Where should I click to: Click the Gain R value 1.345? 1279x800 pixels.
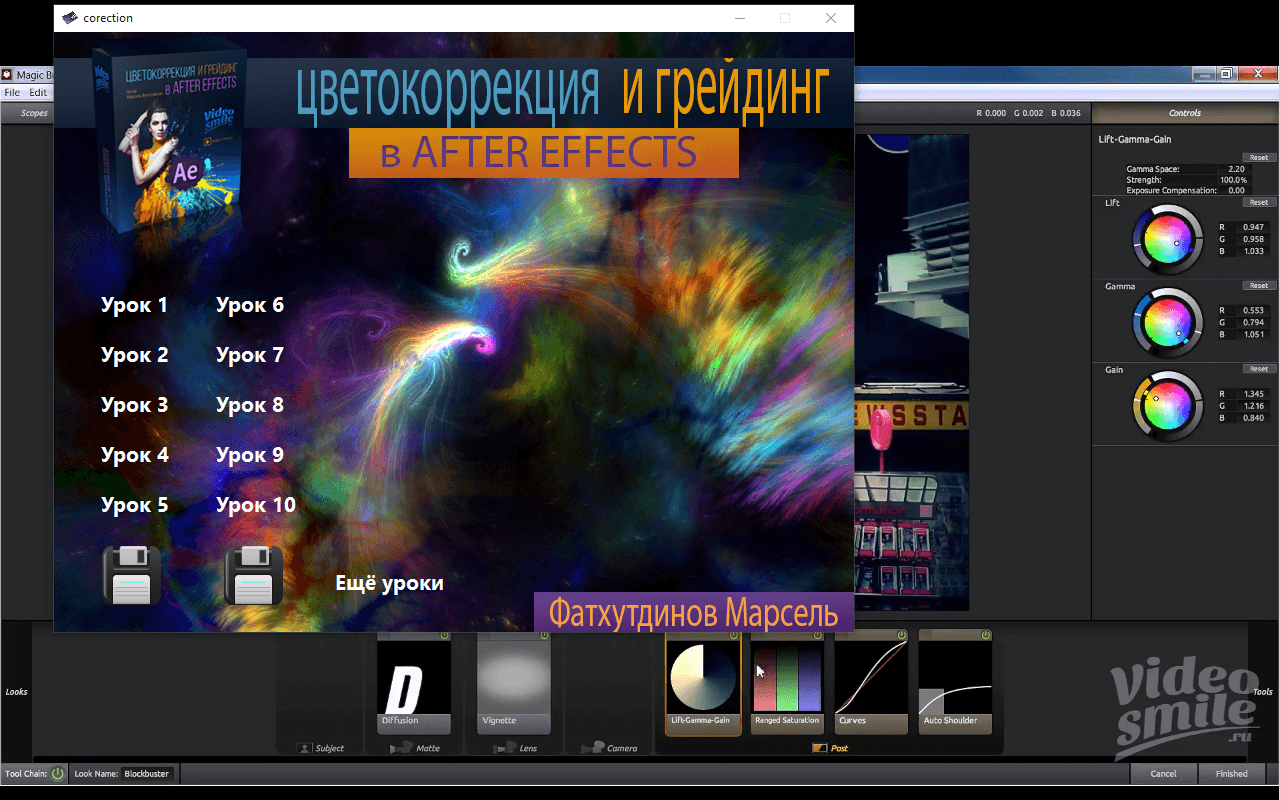pyautogui.click(x=1253, y=394)
